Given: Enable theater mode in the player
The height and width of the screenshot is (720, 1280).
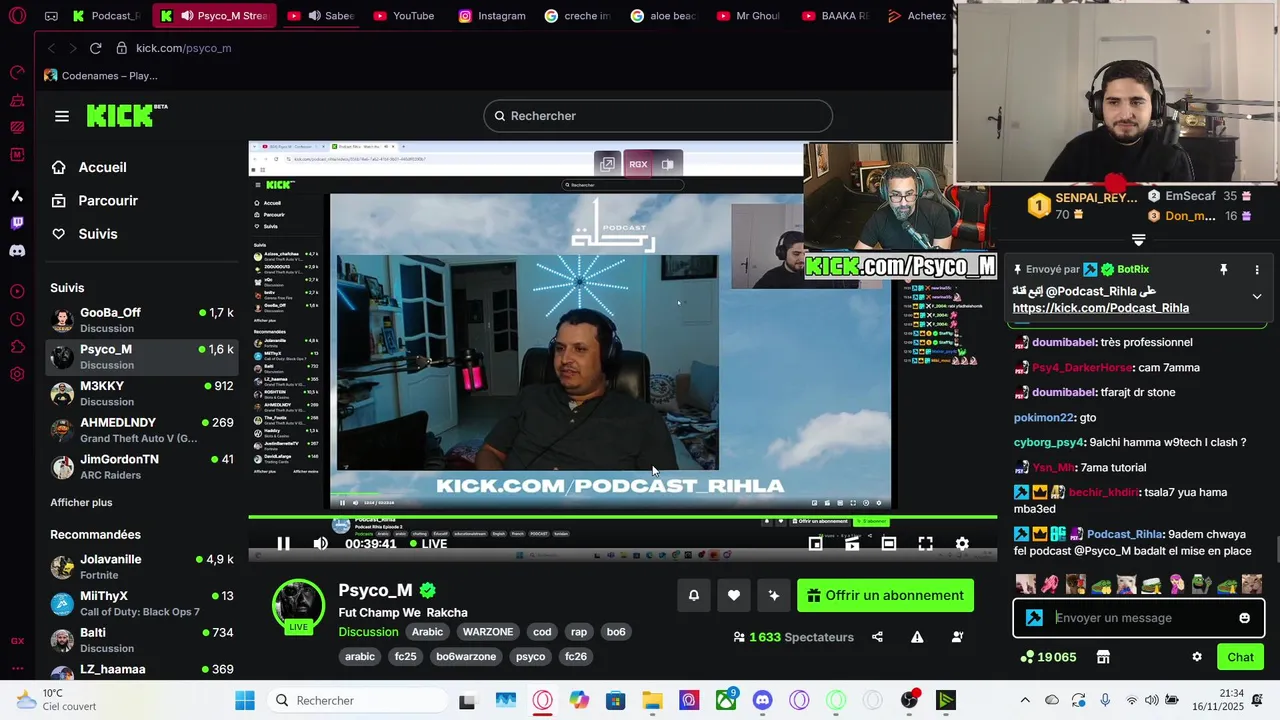Looking at the screenshot, I should [x=888, y=544].
